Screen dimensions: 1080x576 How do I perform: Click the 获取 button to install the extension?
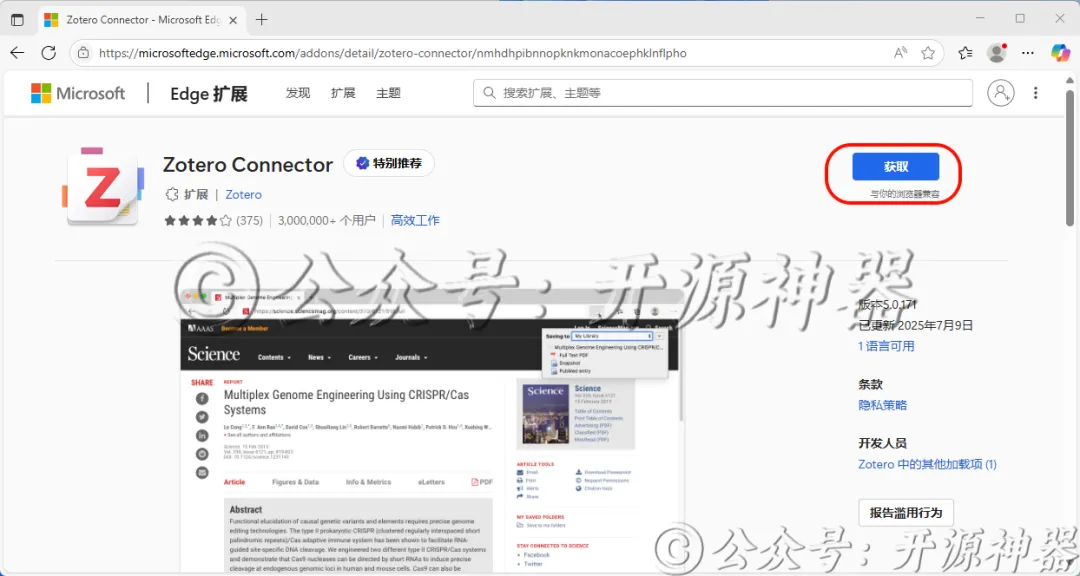click(895, 166)
